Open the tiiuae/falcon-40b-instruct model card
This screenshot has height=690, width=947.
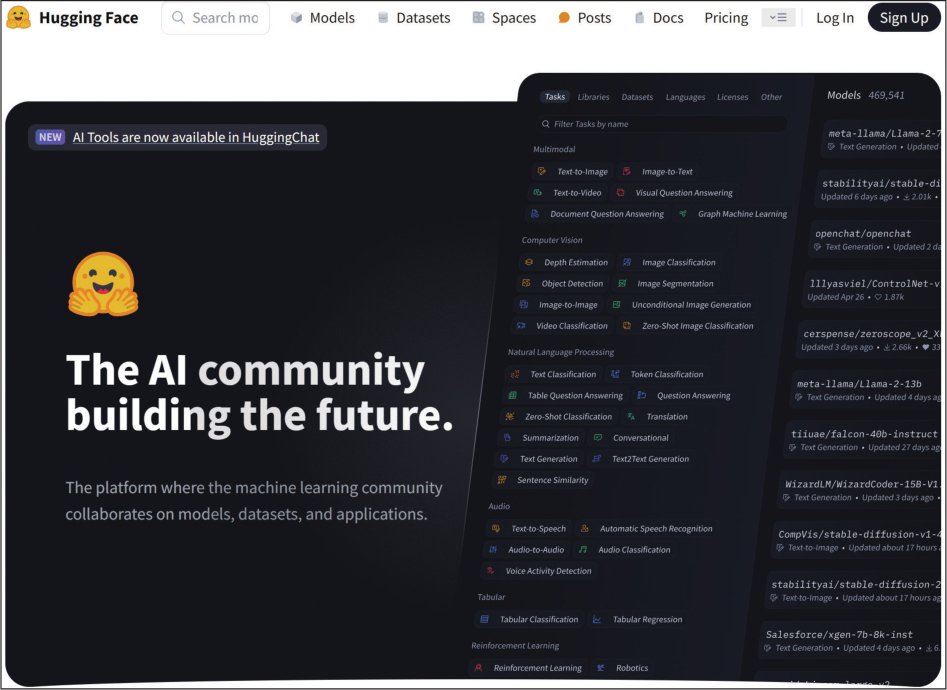[864, 440]
